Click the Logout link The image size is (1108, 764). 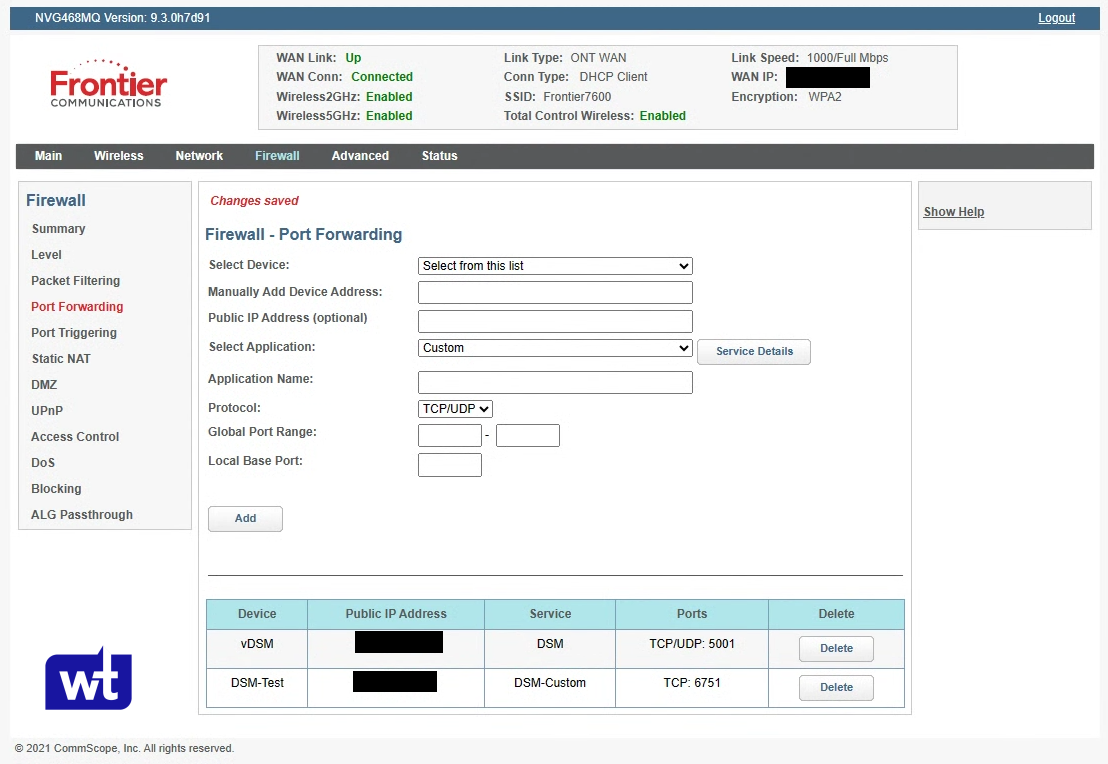point(1056,17)
